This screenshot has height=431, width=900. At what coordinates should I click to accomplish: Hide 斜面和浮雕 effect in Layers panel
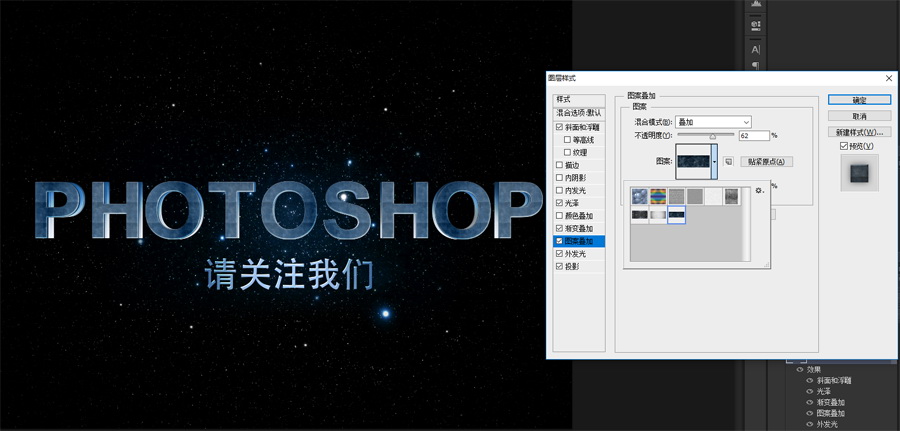tap(810, 380)
